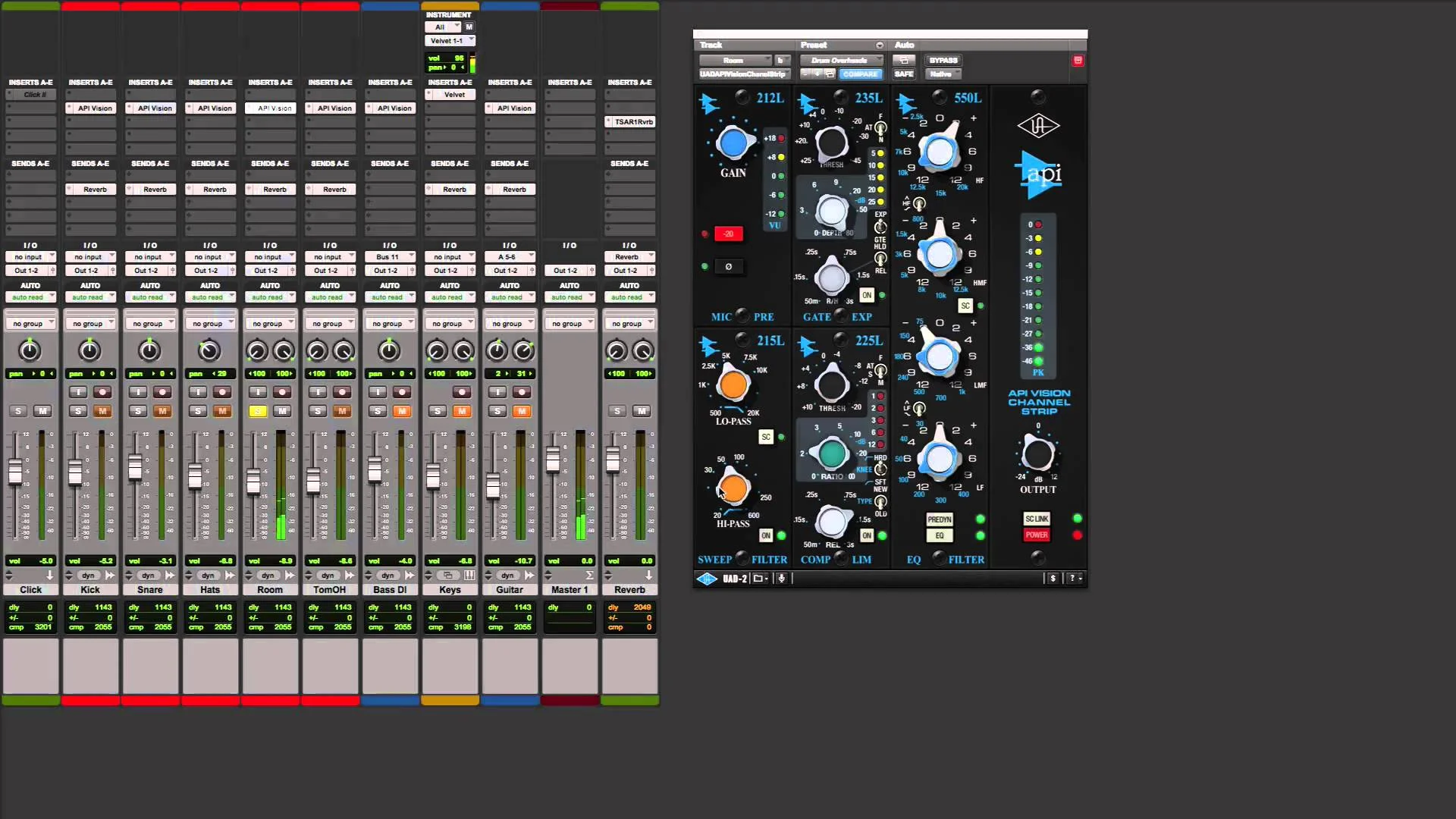Open Bass DI input Bus 11 dropdown

[x=389, y=257]
